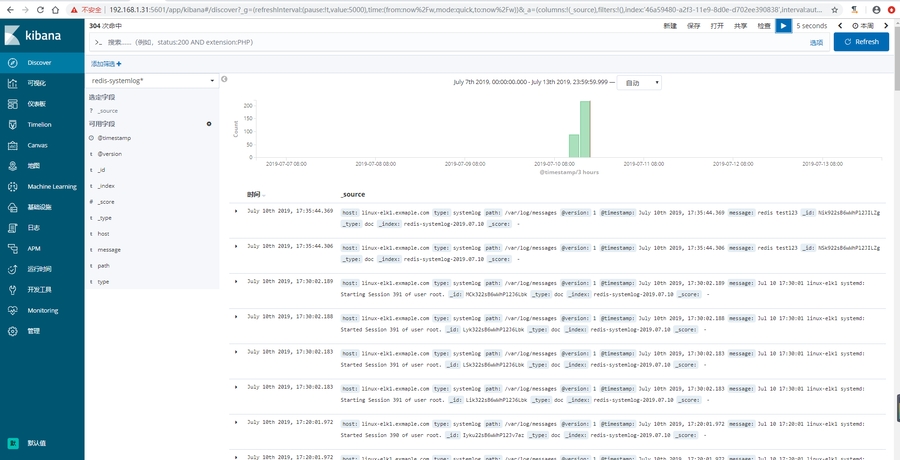Click 保存 in the top menu
The image size is (900, 460).
694,25
